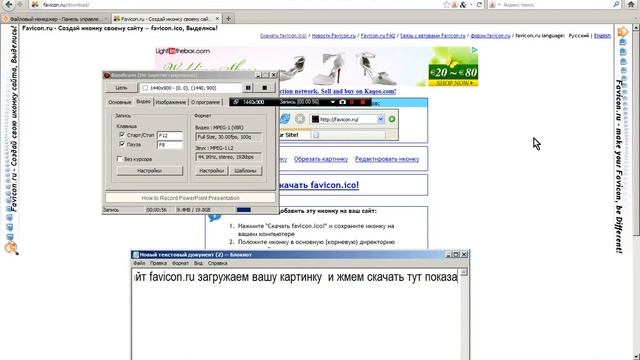This screenshot has height=360, width=640.
Task: Click the ad choices icon on banner
Action: 474,50
